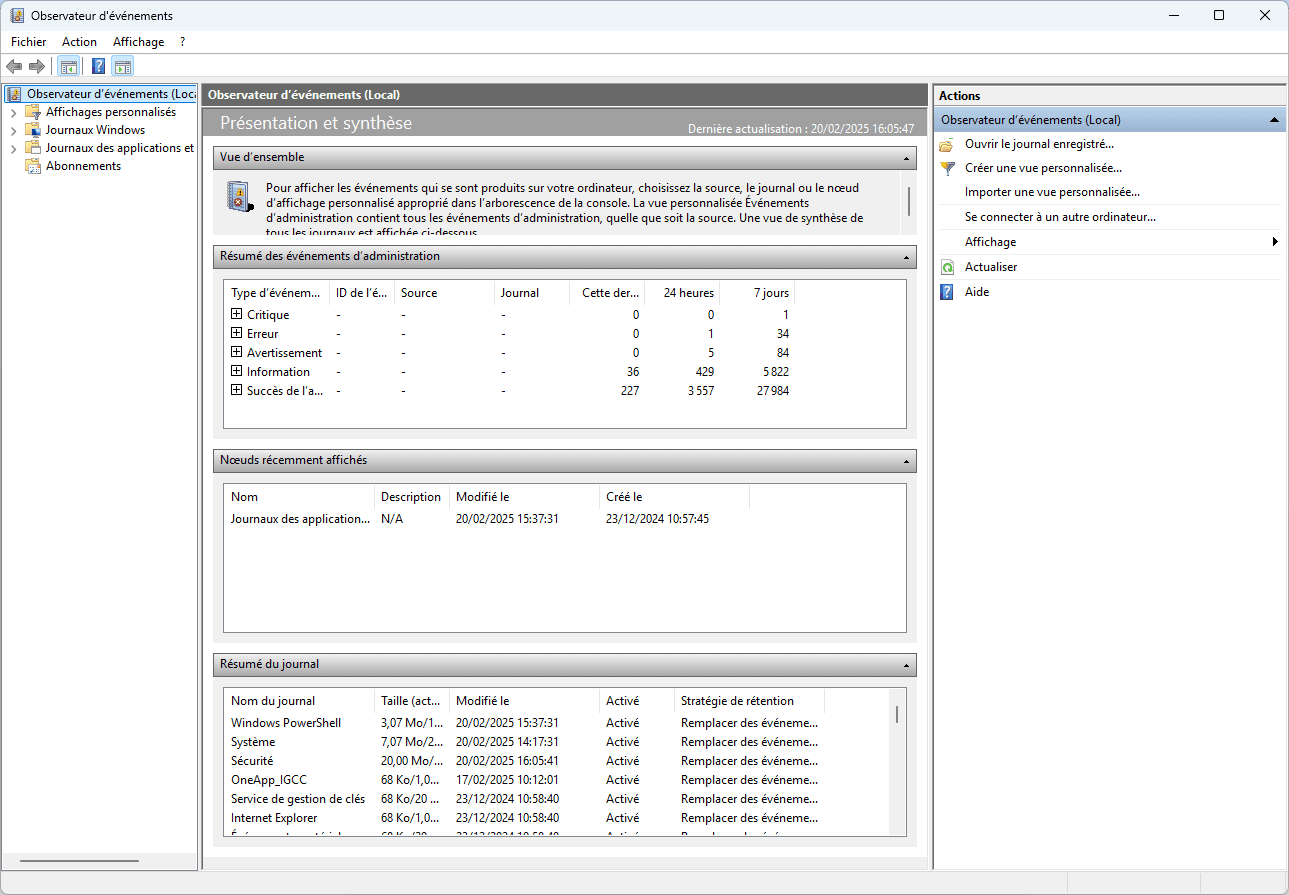Expand the Avertissement event type row

click(237, 352)
